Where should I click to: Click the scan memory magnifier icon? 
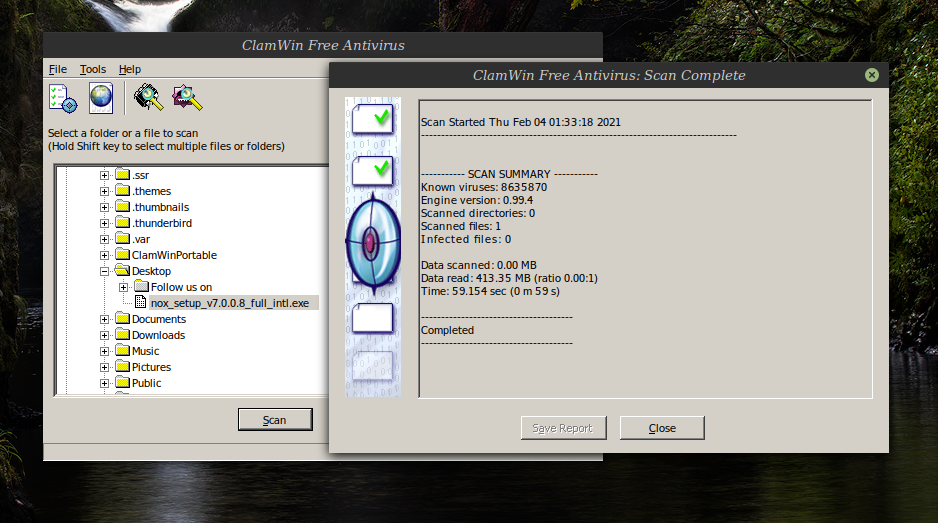coord(148,97)
